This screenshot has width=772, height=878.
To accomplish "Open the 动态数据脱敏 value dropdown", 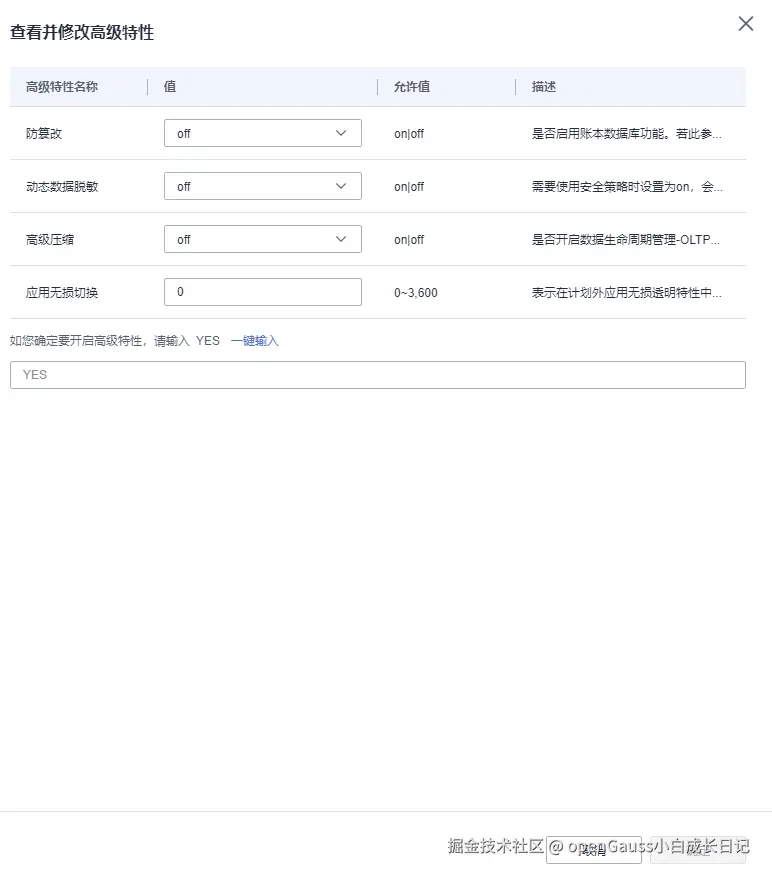I will click(x=263, y=186).
